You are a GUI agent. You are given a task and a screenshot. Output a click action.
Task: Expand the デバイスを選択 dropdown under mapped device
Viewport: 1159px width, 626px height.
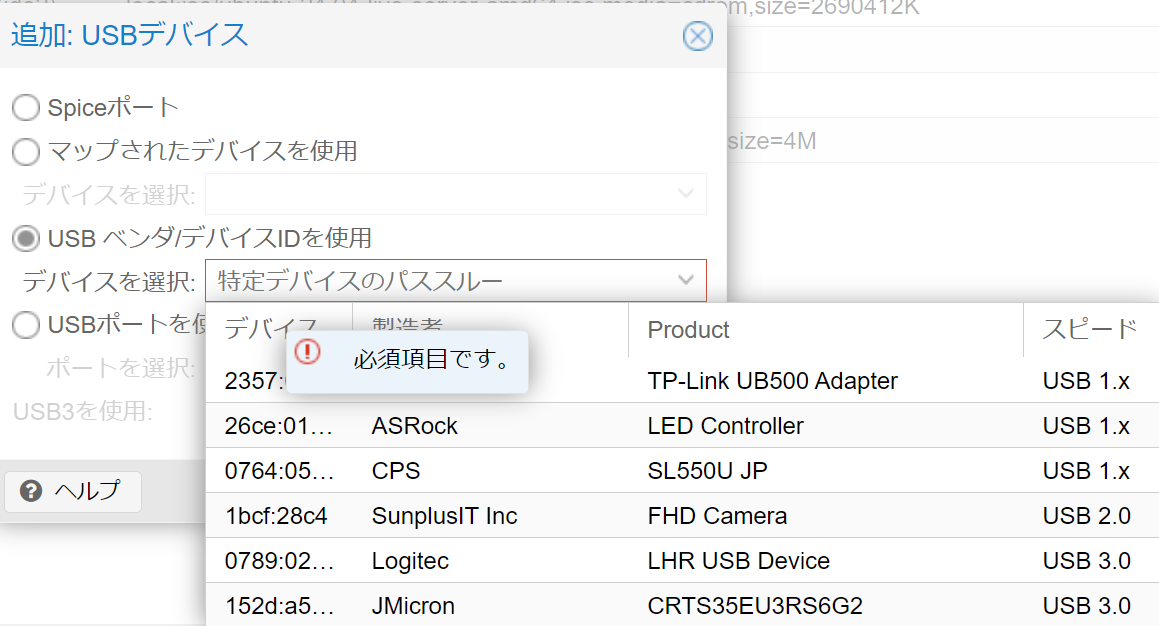(x=455, y=193)
